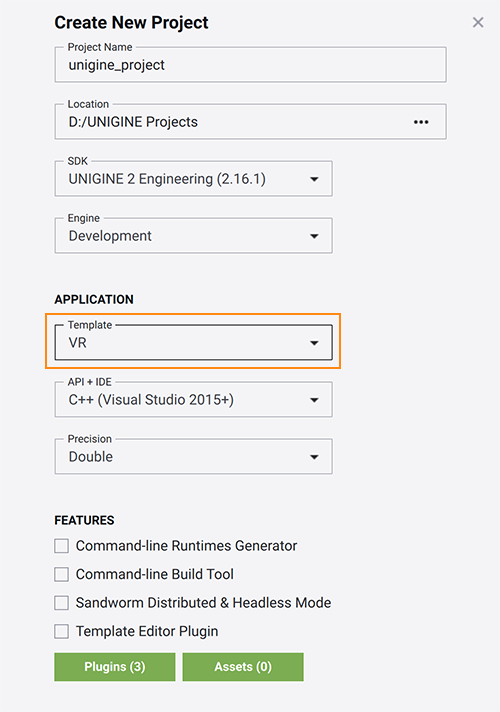Open the VR template dropdown
This screenshot has width=500, height=712.
[193, 342]
